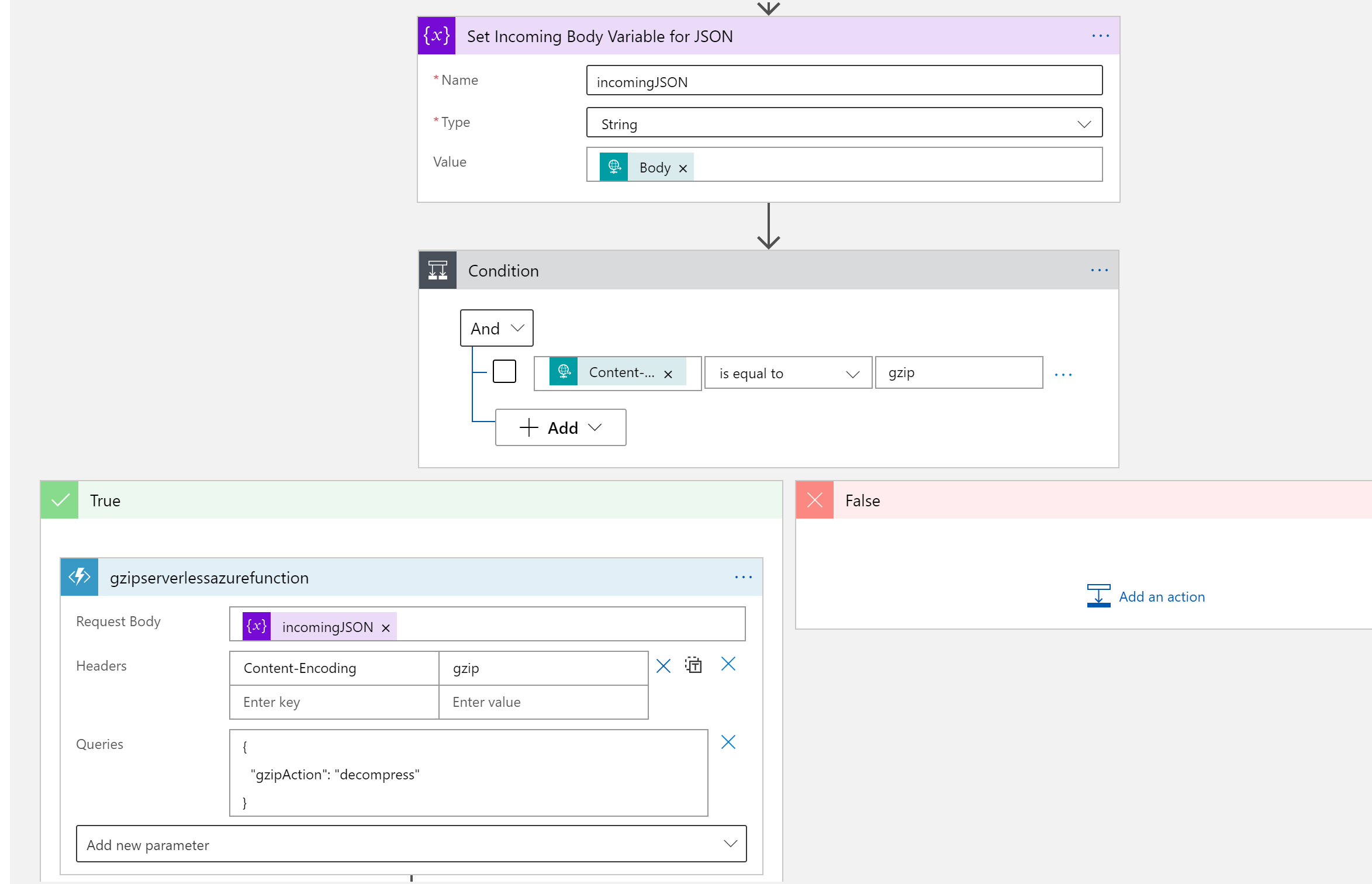
Task: Open the Condition card ellipsis menu
Action: pos(1099,270)
